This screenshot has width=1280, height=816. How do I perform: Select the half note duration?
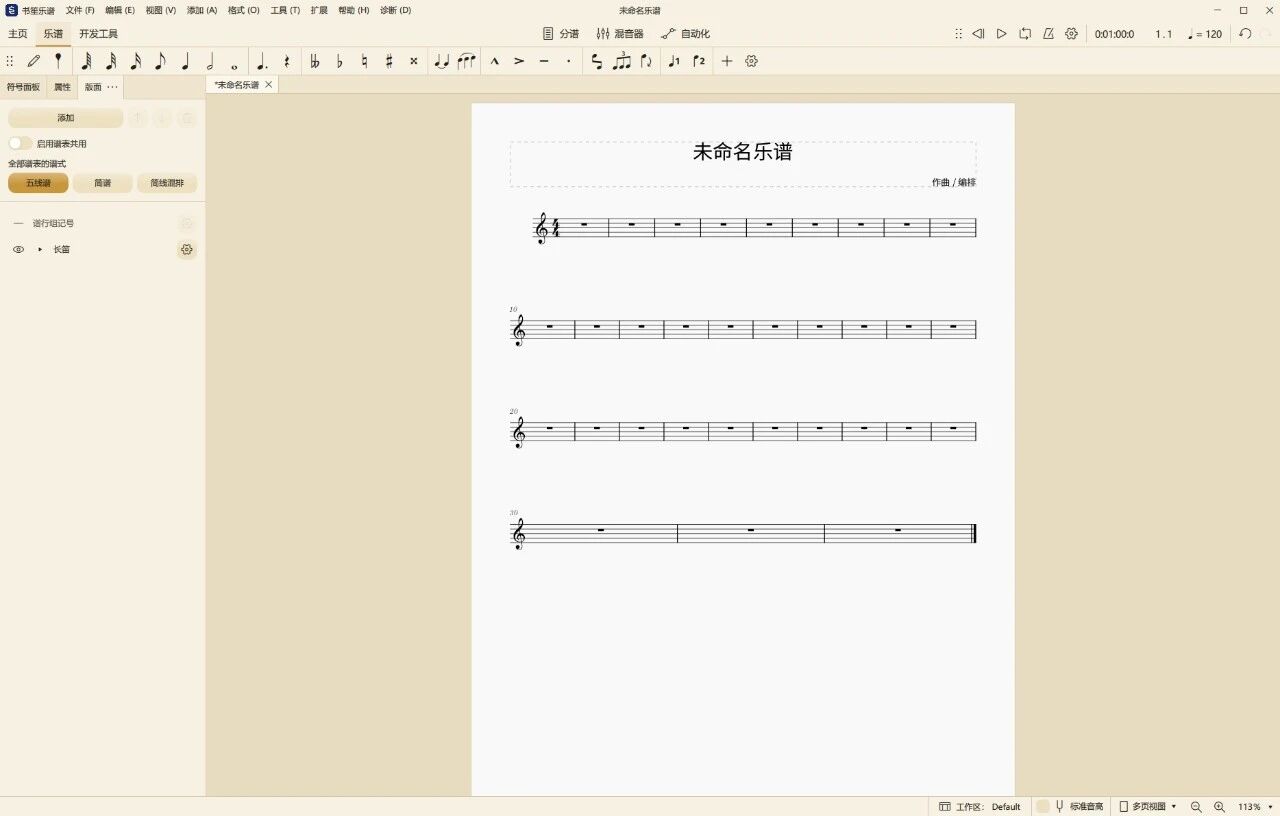(x=210, y=61)
